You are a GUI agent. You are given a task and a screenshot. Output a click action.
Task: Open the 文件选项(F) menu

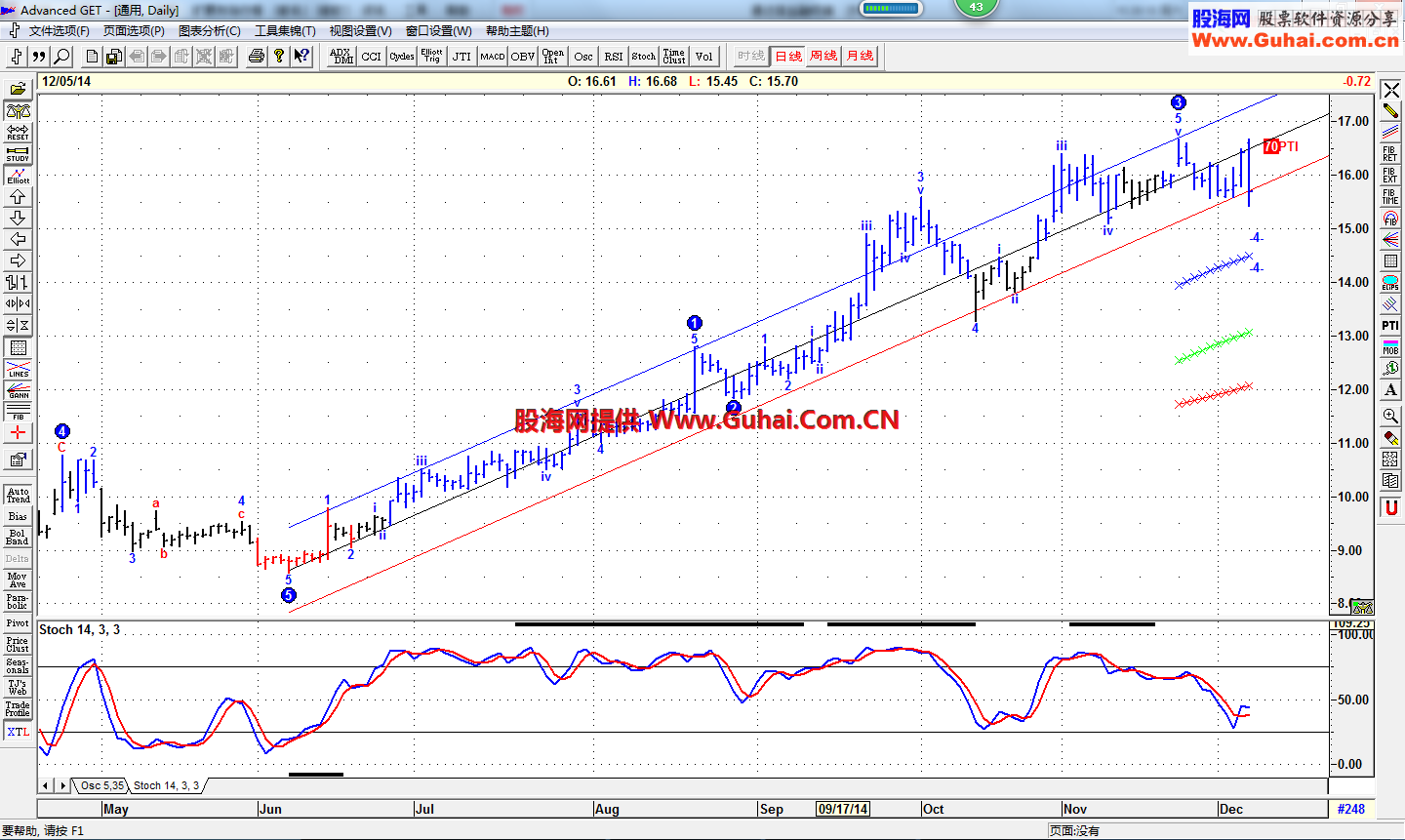point(59,31)
